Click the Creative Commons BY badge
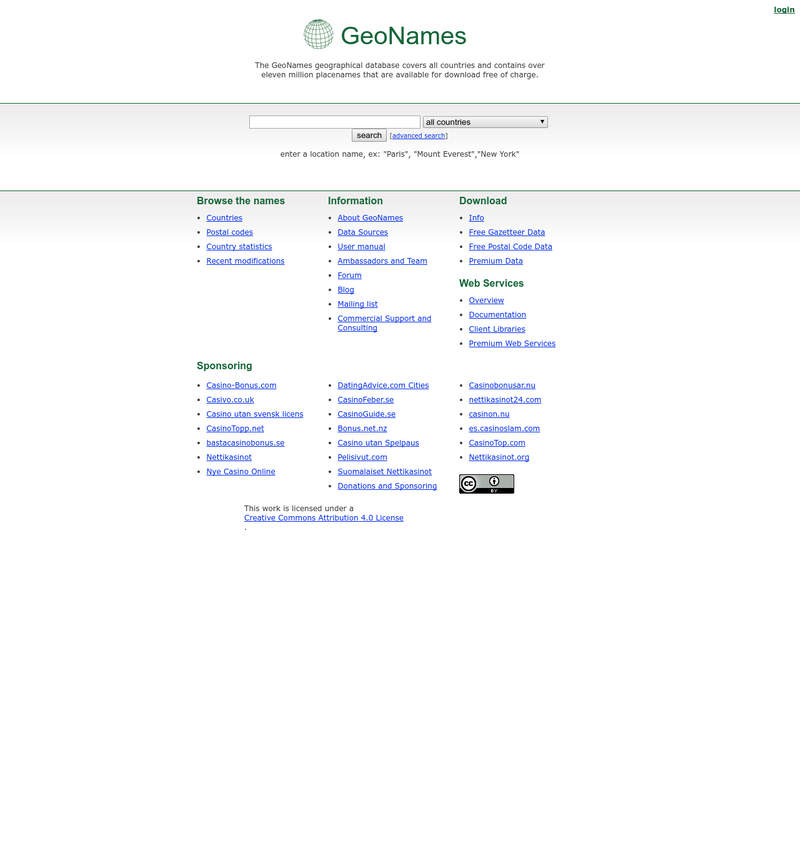Screen dimensions: 800x842 [x=486, y=484]
